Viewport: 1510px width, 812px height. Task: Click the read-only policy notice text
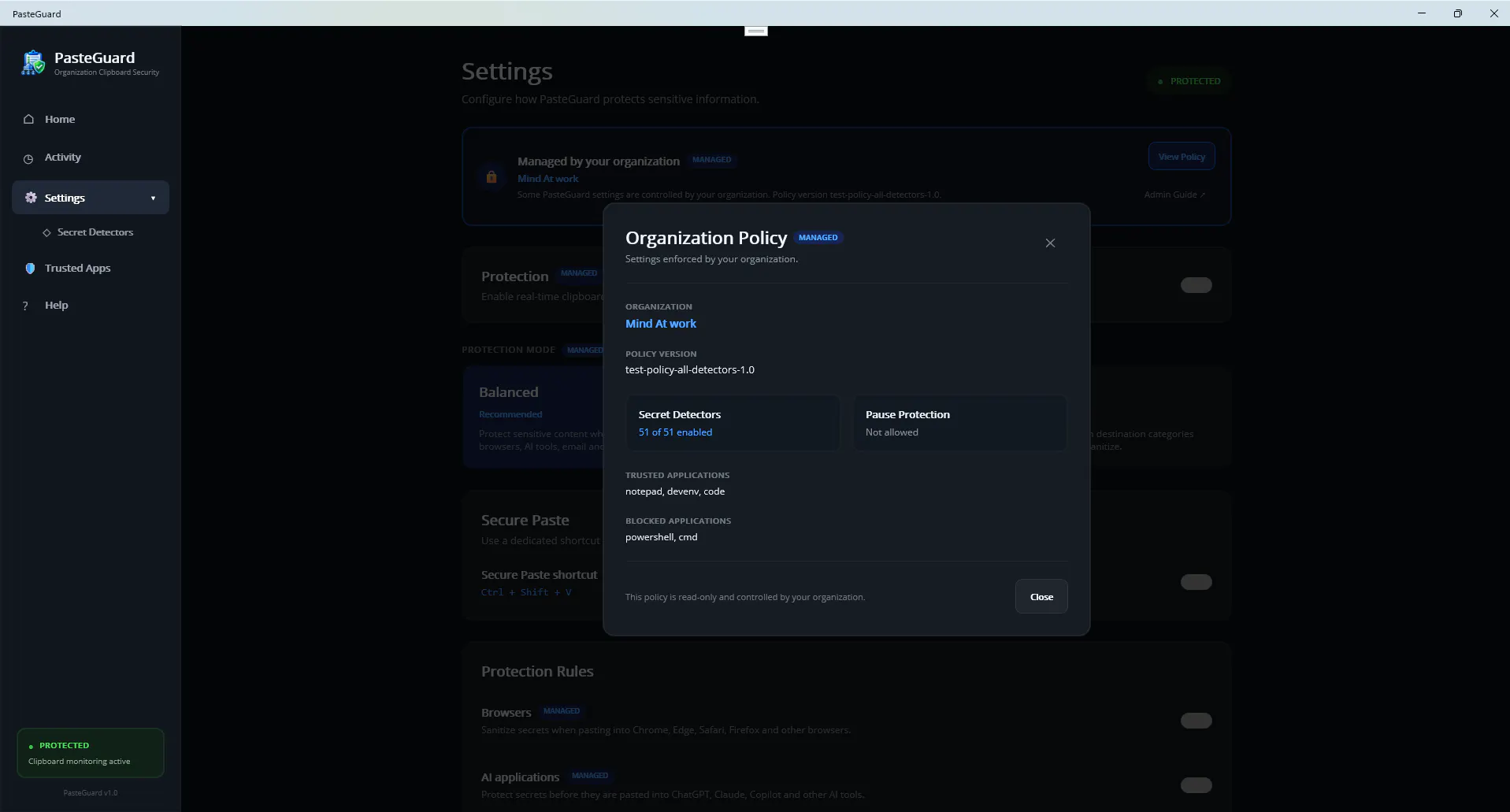pyautogui.click(x=745, y=597)
